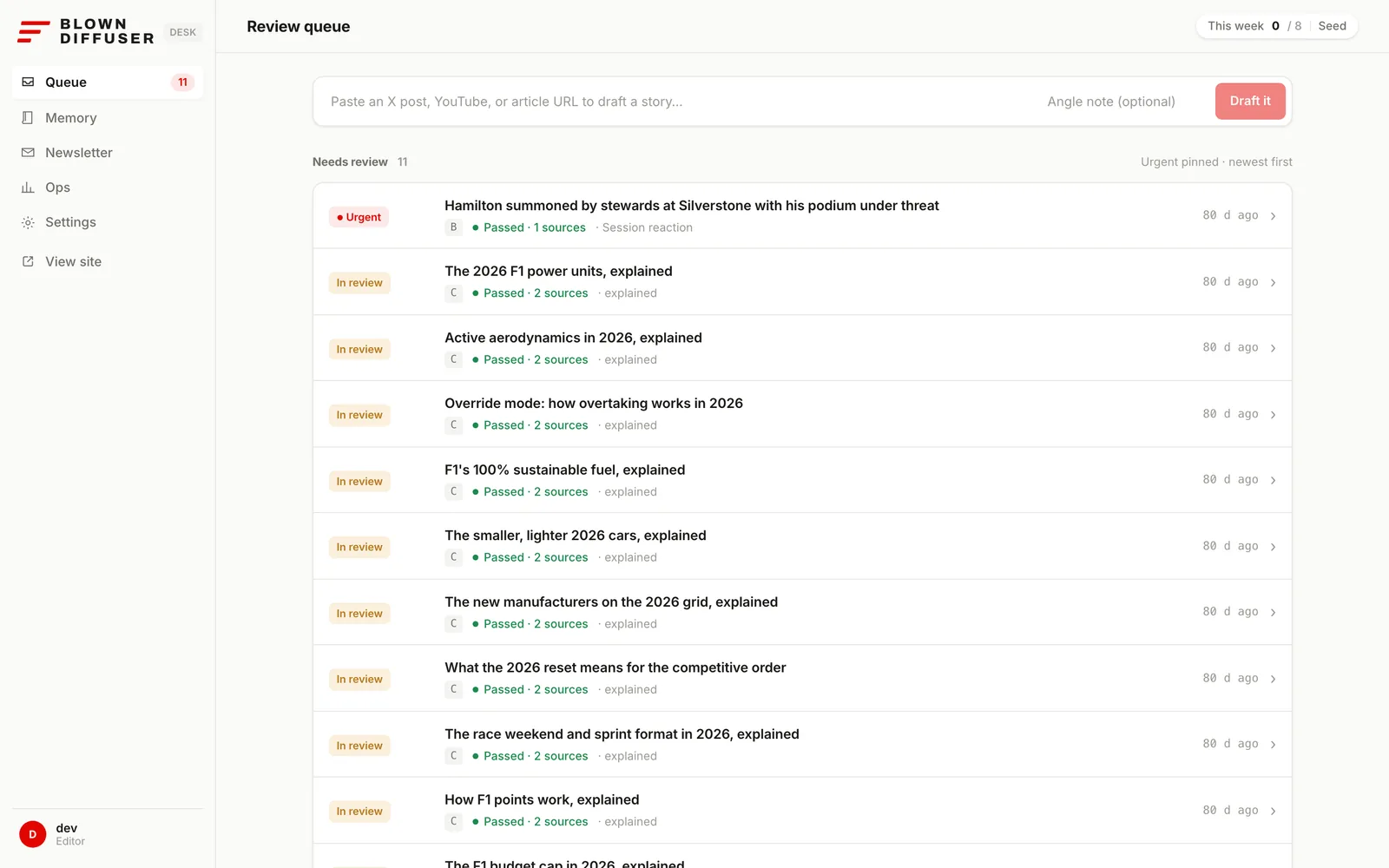
Task: Open the Memory book icon in sidebar
Action: 28,117
